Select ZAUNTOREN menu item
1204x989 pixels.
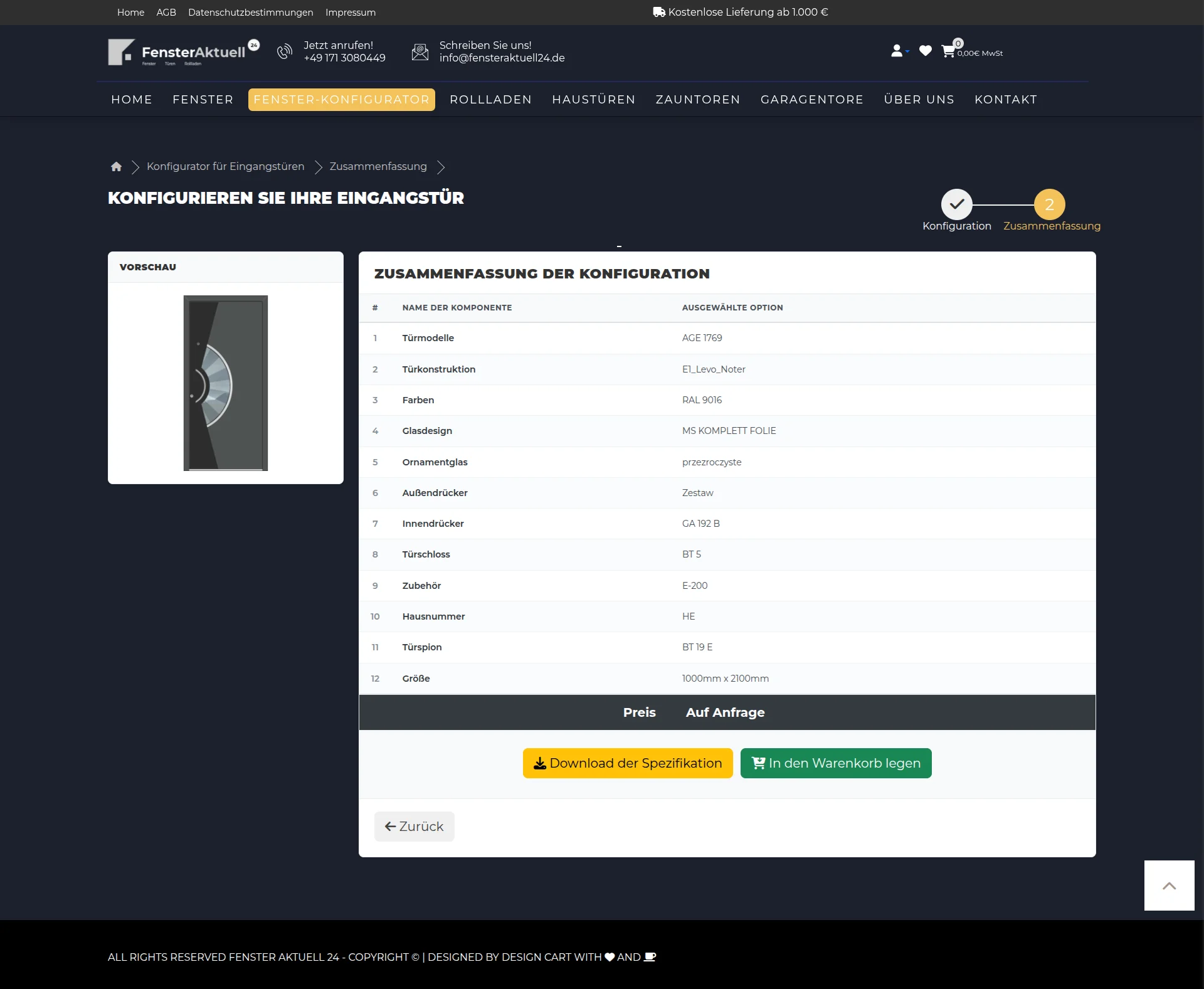(698, 99)
